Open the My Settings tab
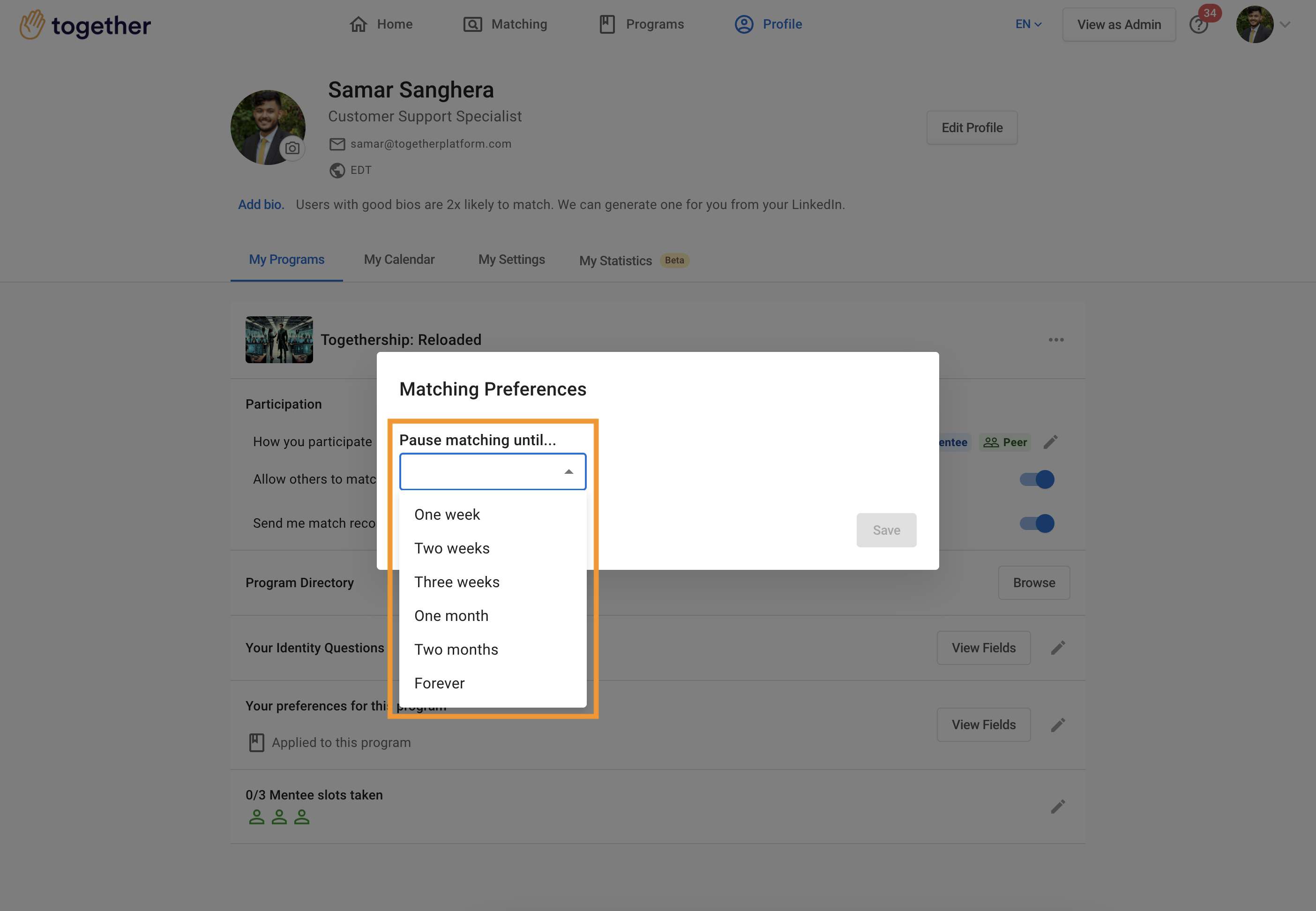Screen dimensions: 1316x911 point(511,260)
